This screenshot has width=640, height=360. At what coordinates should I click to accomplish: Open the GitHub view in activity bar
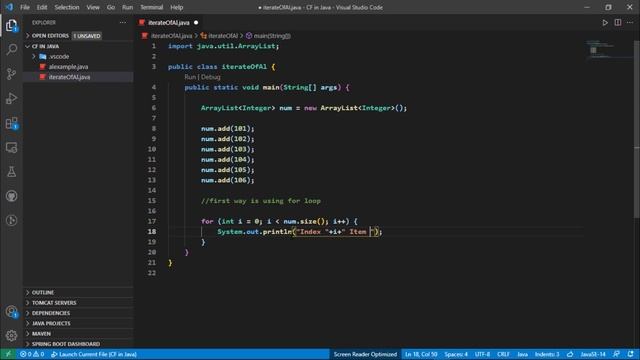11,196
